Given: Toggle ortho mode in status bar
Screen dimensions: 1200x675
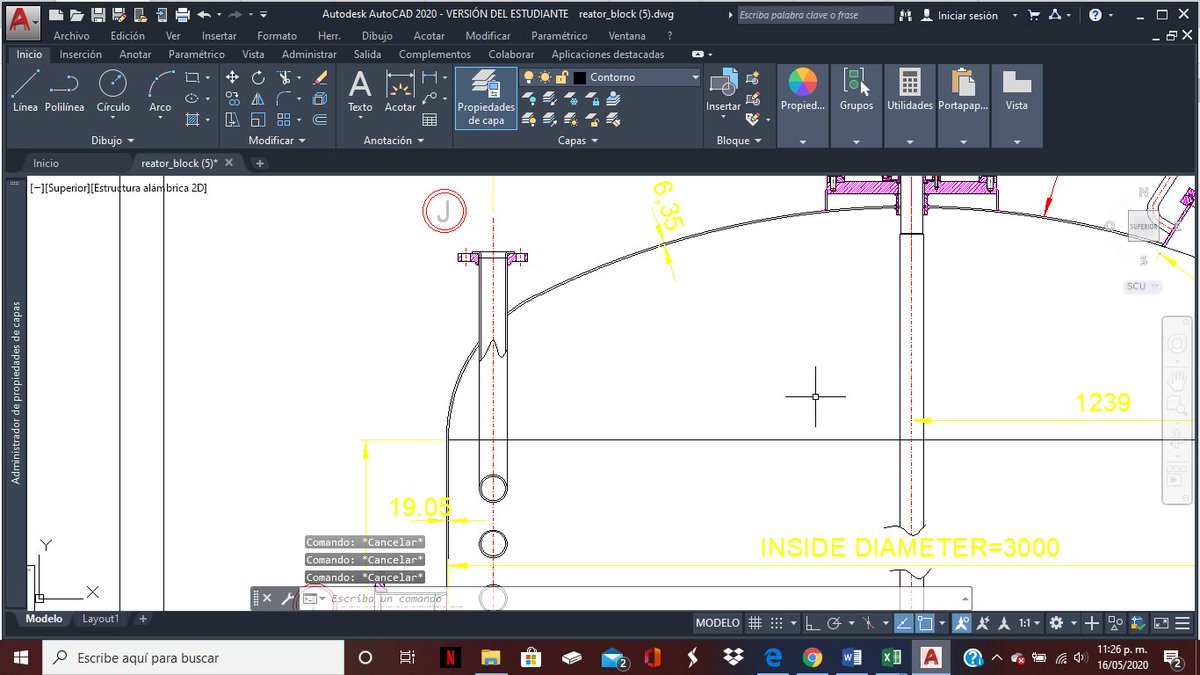Looking at the screenshot, I should (812, 623).
